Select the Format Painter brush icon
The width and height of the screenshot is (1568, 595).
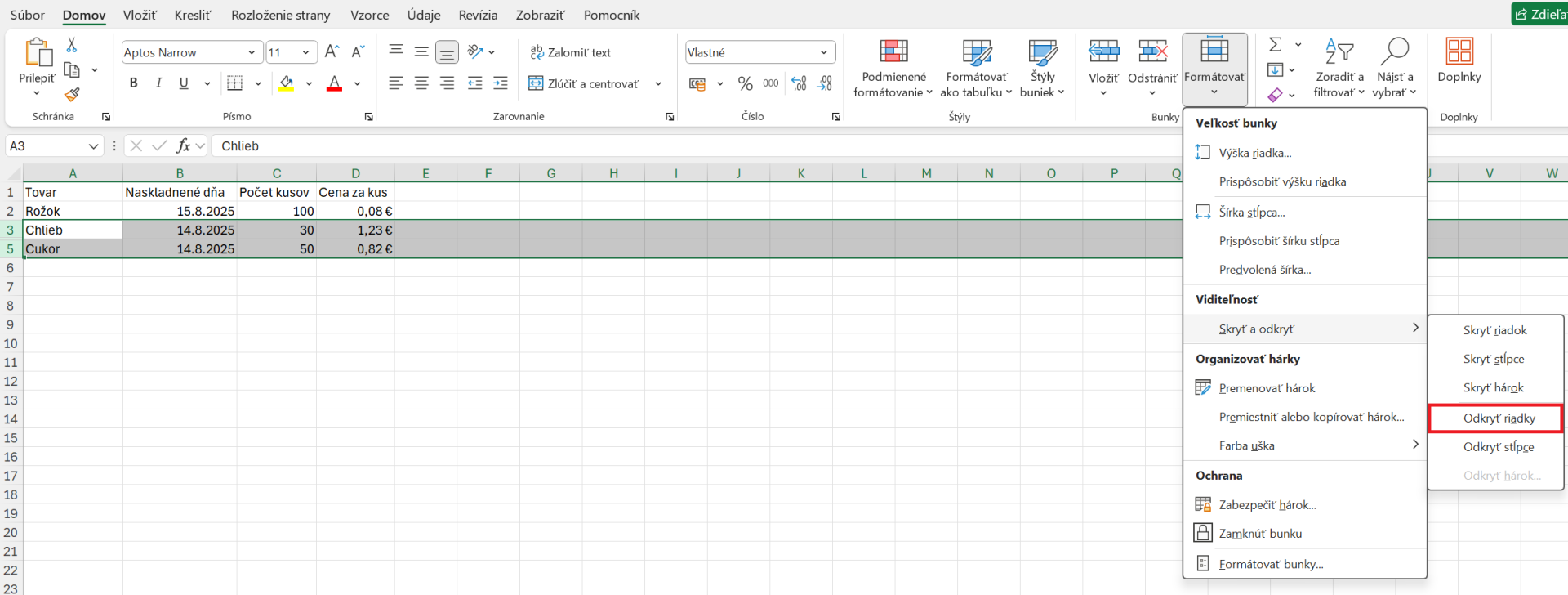pos(72,95)
